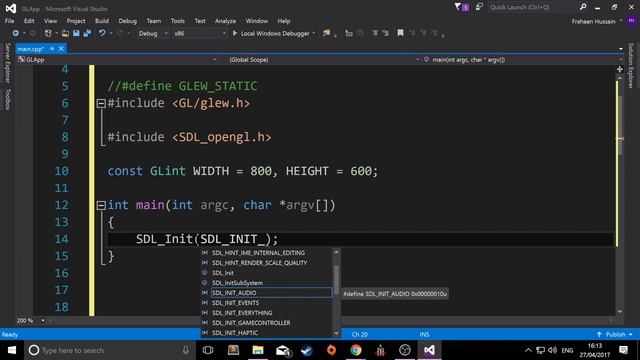The height and width of the screenshot is (360, 640).
Task: Click the split editor icon above the scrollbar
Action: [x=620, y=69]
